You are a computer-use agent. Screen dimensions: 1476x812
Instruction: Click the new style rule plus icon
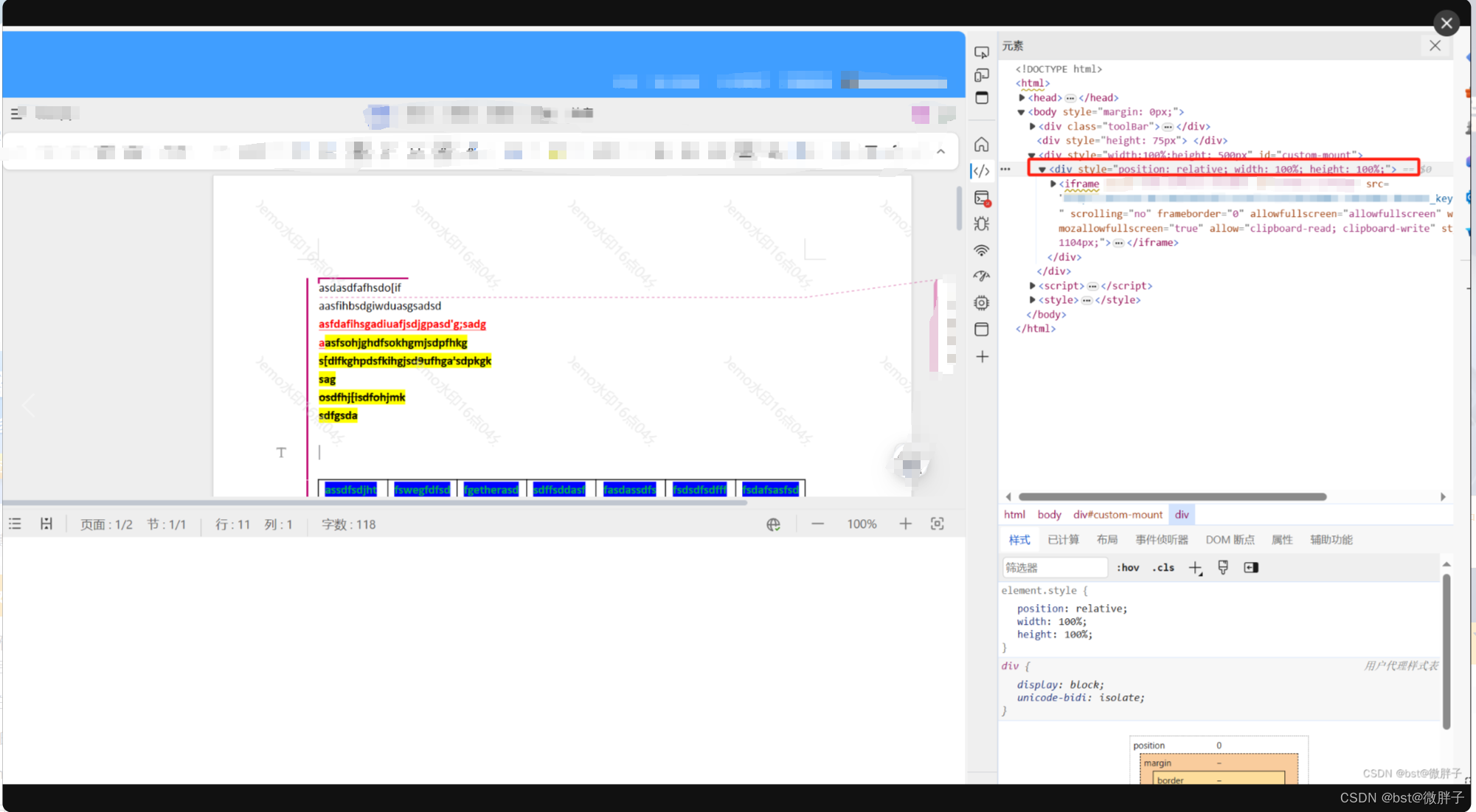(x=1195, y=567)
